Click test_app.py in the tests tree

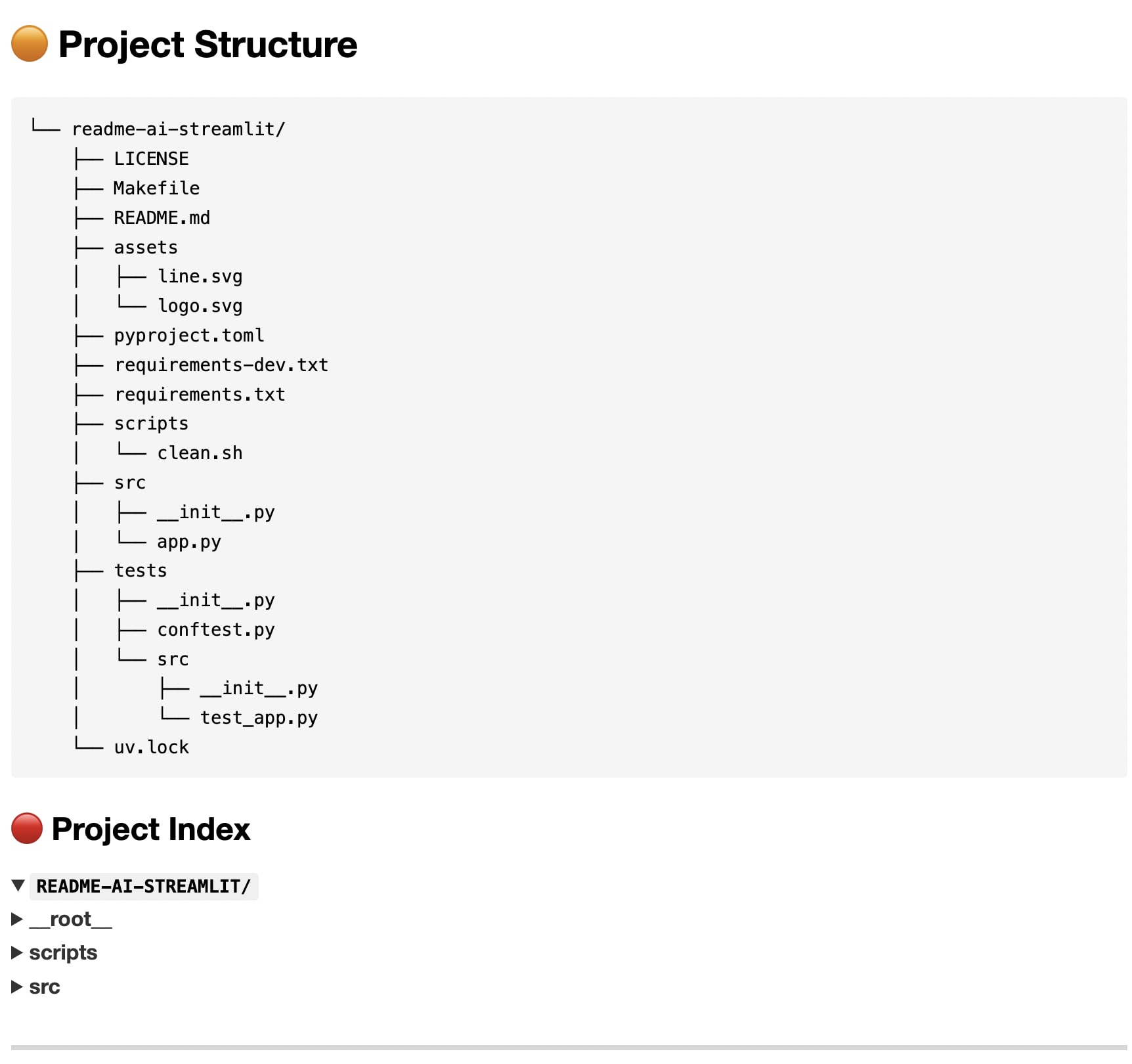pos(259,718)
